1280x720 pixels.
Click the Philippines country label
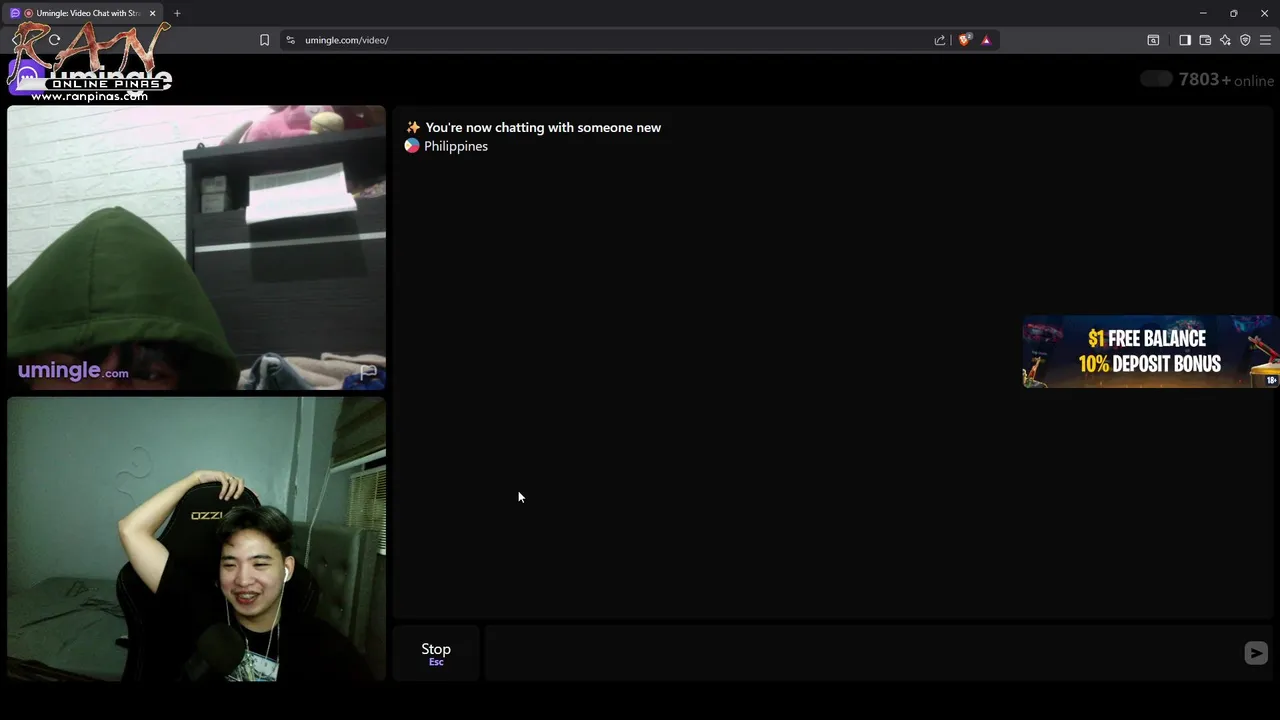(x=456, y=146)
